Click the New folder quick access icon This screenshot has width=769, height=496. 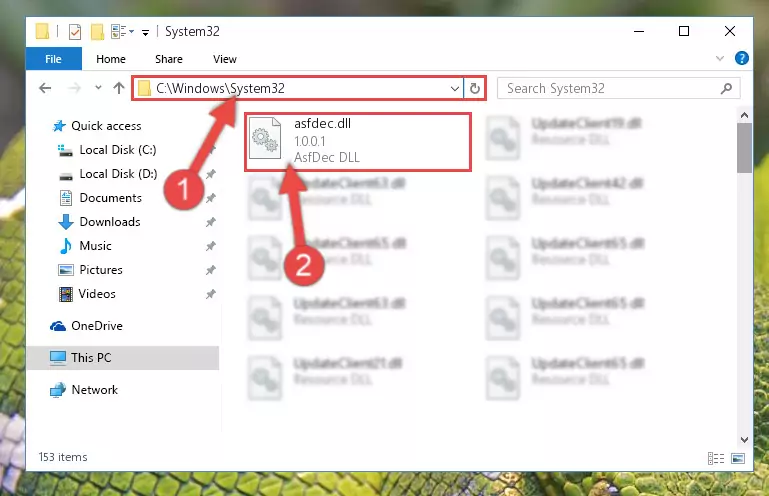[97, 32]
